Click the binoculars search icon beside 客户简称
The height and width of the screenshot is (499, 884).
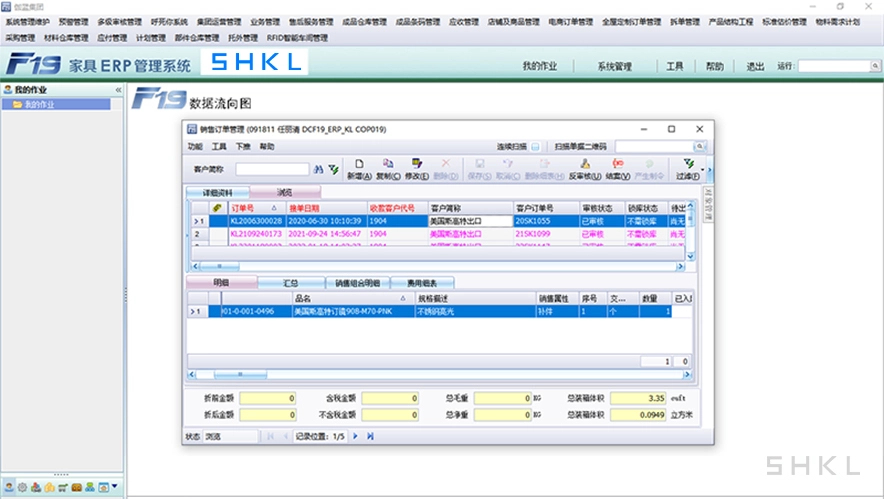point(319,169)
